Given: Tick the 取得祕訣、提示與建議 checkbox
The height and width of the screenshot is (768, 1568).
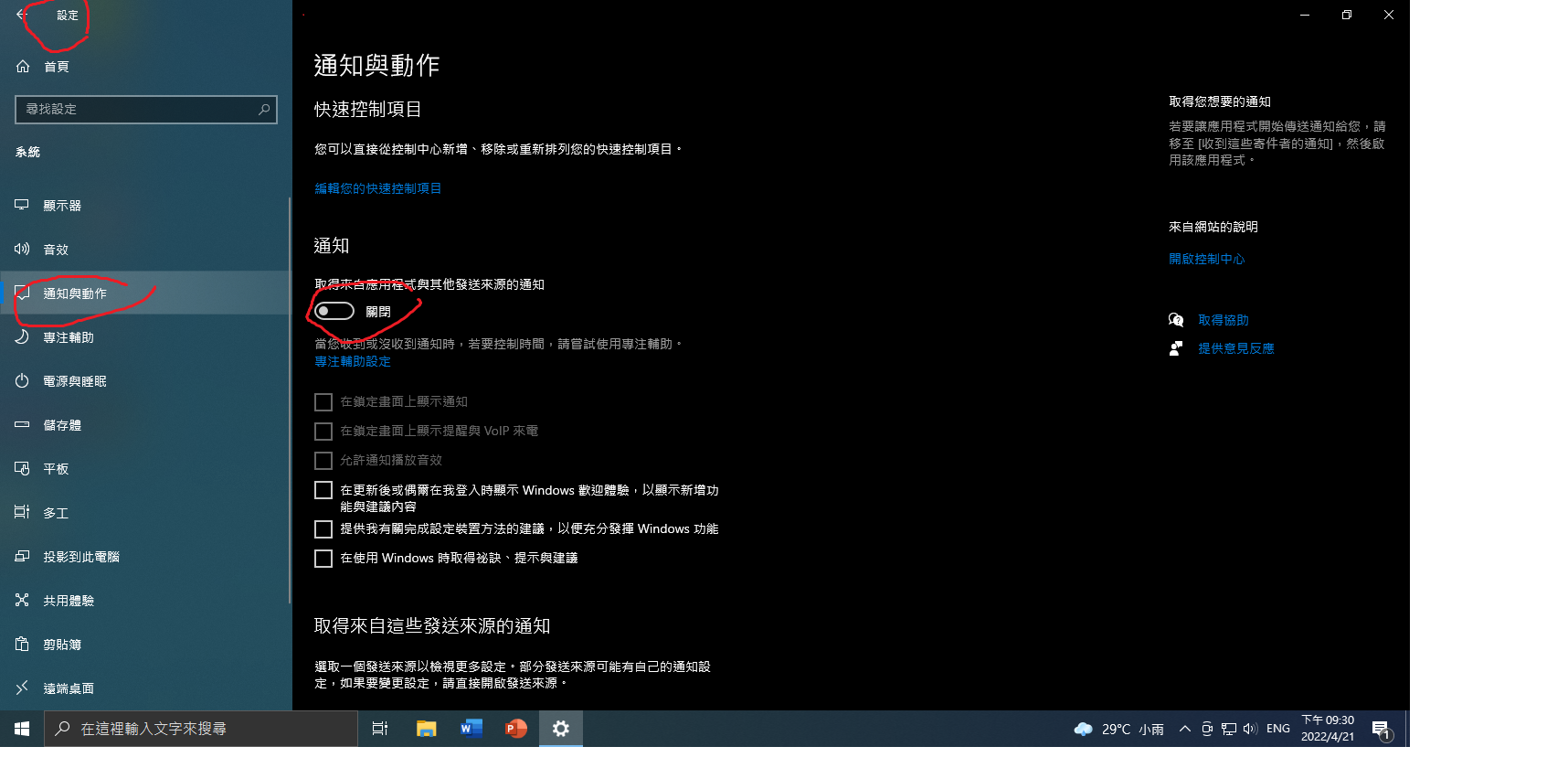Looking at the screenshot, I should [x=323, y=559].
